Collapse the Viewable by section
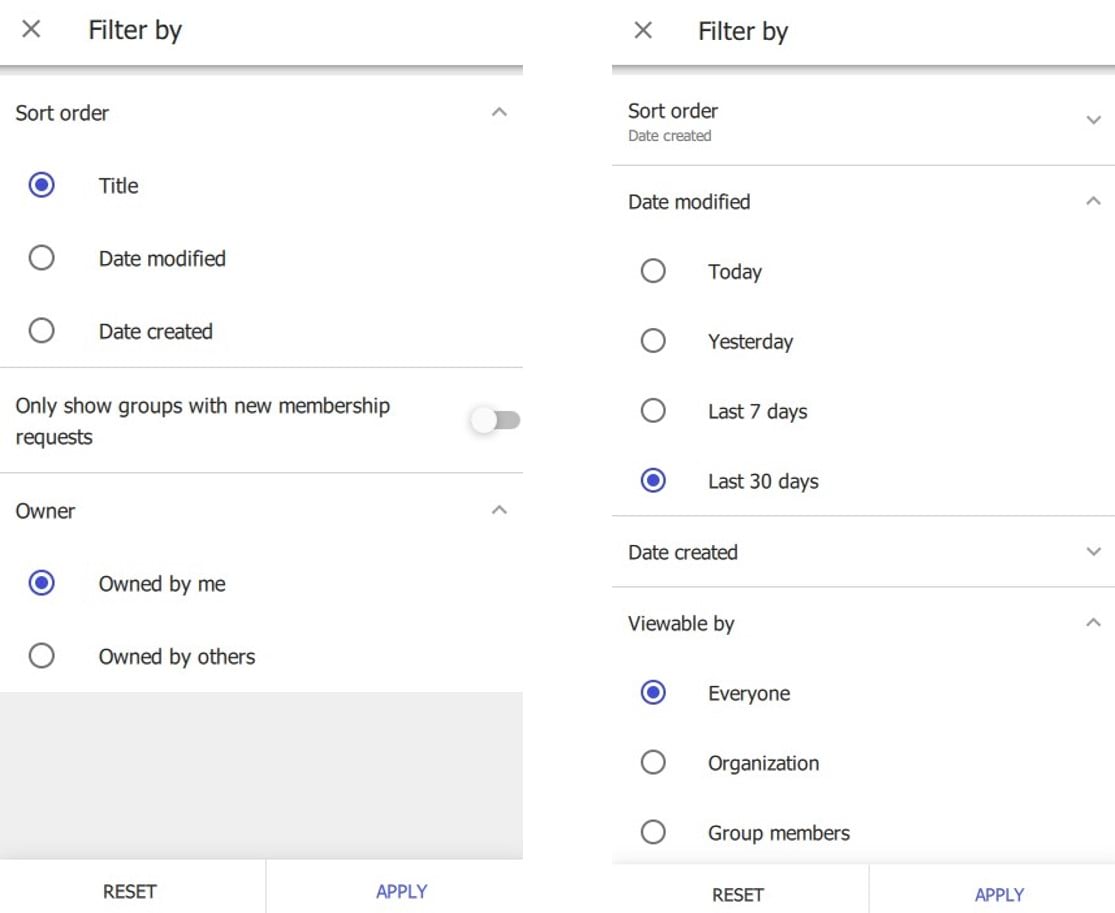The image size is (1115, 913). point(1093,622)
